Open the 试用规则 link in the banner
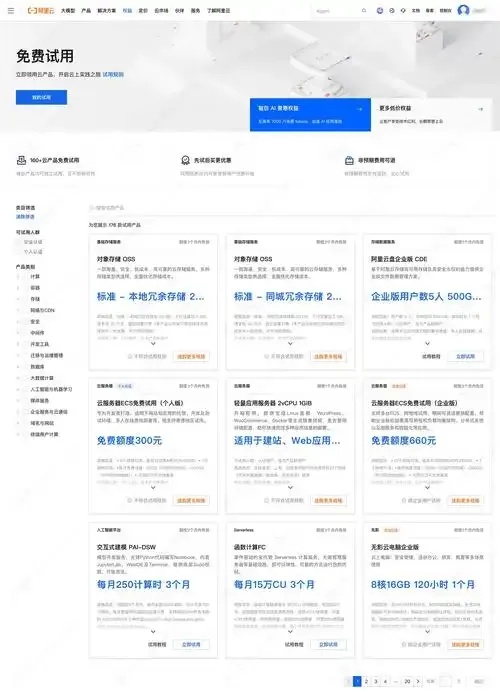The width and height of the screenshot is (500, 693). coord(113,75)
